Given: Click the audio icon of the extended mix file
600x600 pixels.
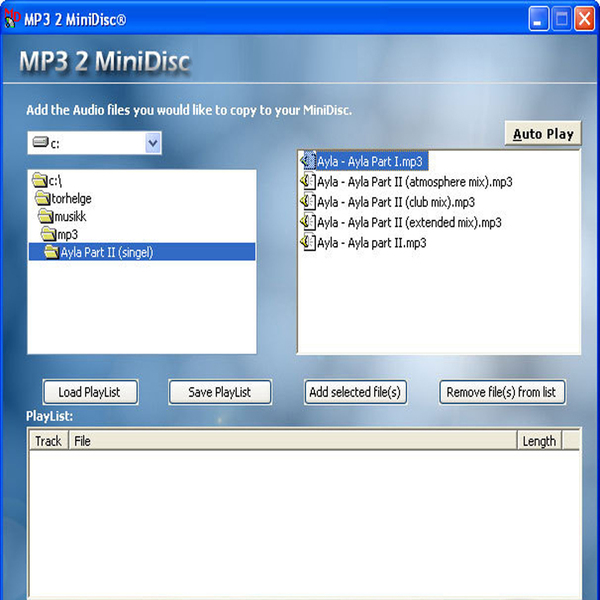Looking at the screenshot, I should pos(308,222).
